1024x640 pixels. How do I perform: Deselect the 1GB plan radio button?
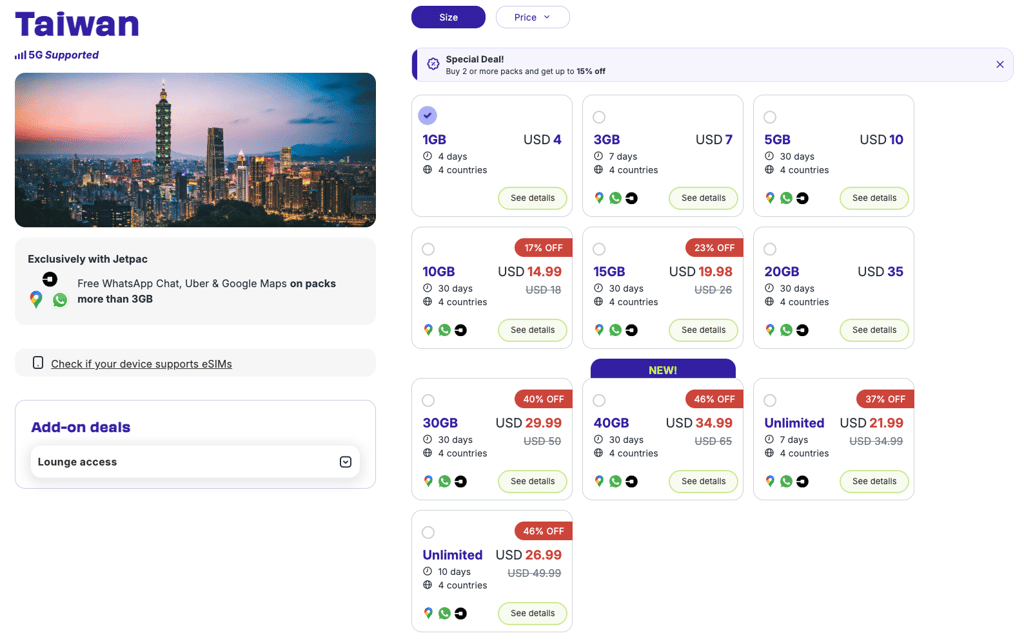coord(428,116)
